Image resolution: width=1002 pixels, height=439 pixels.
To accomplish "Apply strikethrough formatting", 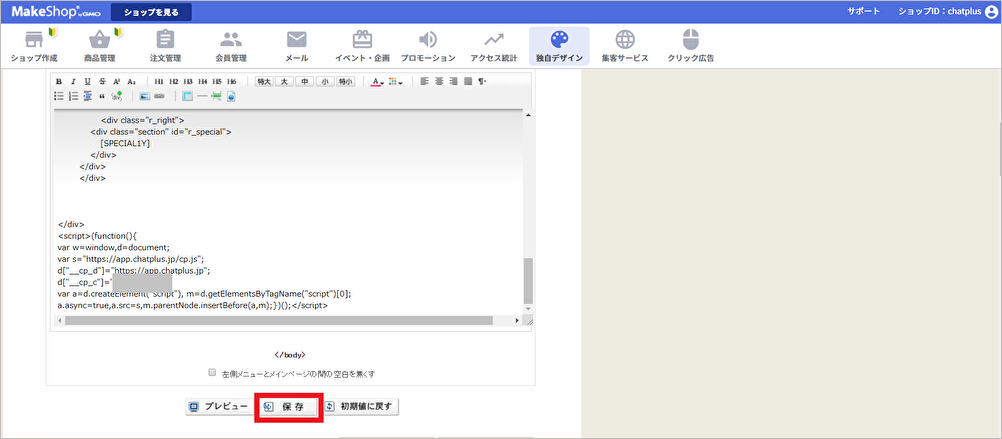I will pos(102,82).
